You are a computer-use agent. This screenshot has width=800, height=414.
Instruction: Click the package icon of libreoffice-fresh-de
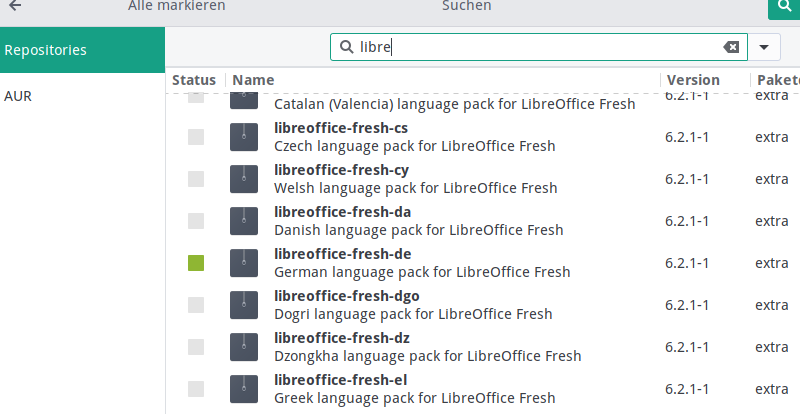tap(244, 263)
